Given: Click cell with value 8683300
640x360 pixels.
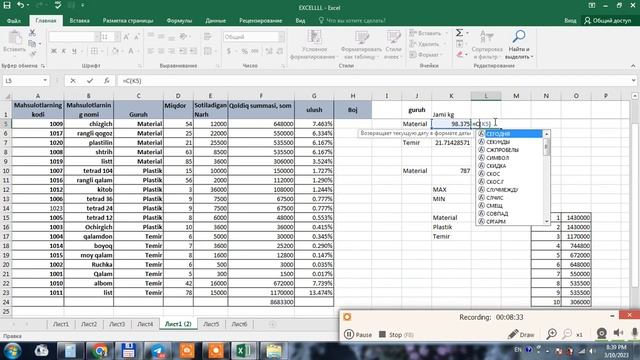Looking at the screenshot, I should (261, 302).
